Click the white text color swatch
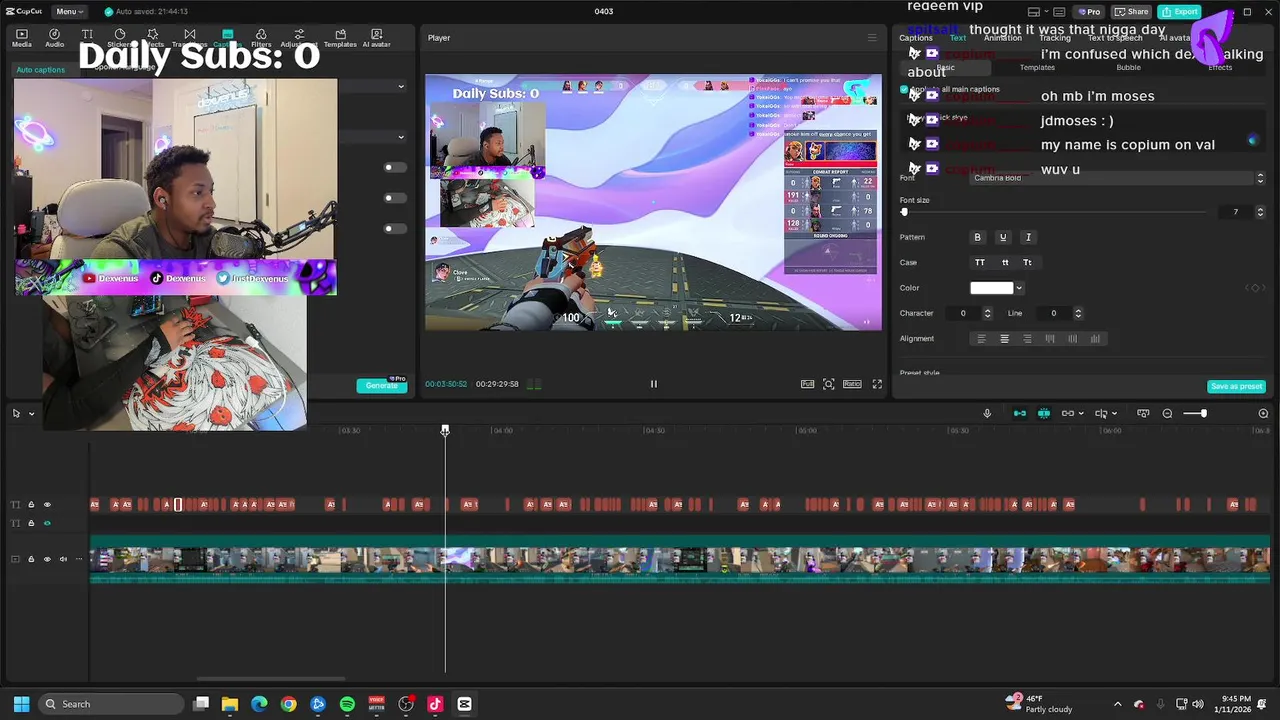 point(991,288)
